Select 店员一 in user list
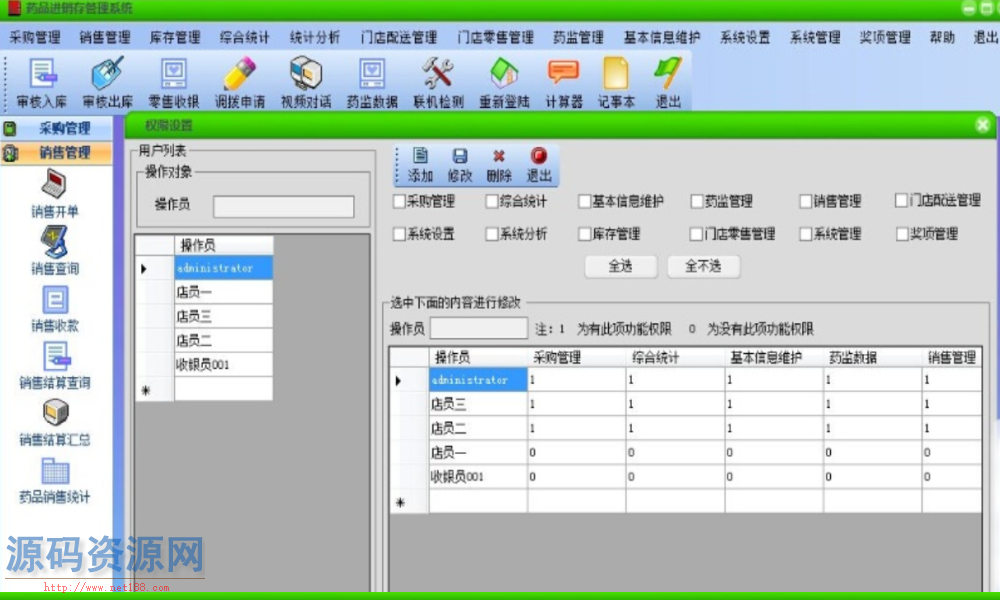 tap(223, 292)
